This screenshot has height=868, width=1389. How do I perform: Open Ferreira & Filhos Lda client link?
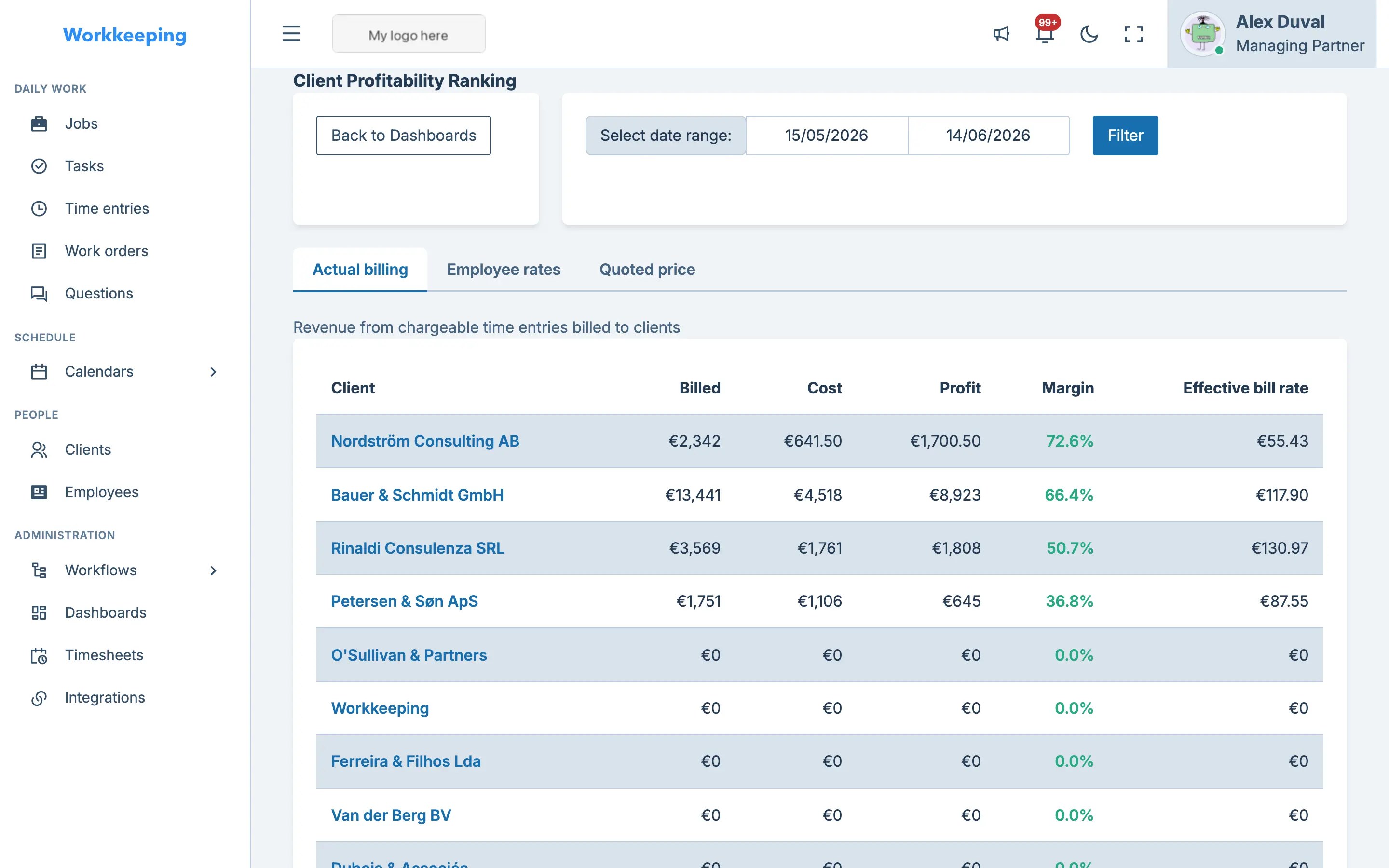pyautogui.click(x=406, y=761)
